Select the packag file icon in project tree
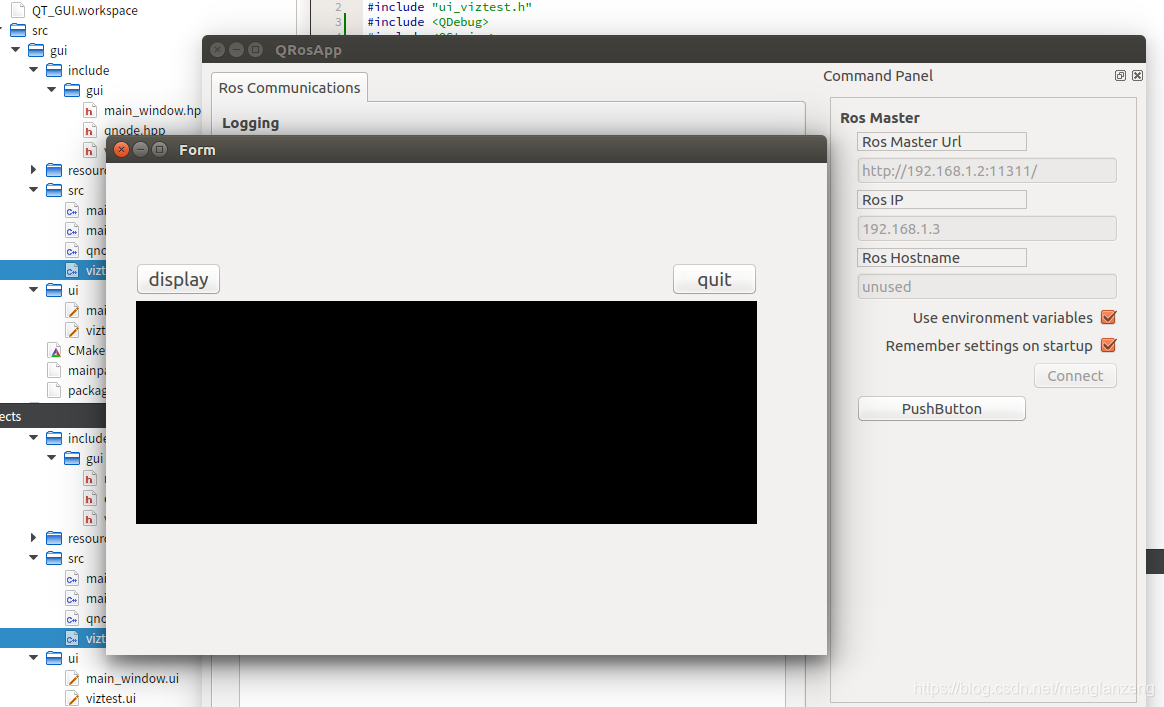The height and width of the screenshot is (707, 1164). tap(54, 391)
